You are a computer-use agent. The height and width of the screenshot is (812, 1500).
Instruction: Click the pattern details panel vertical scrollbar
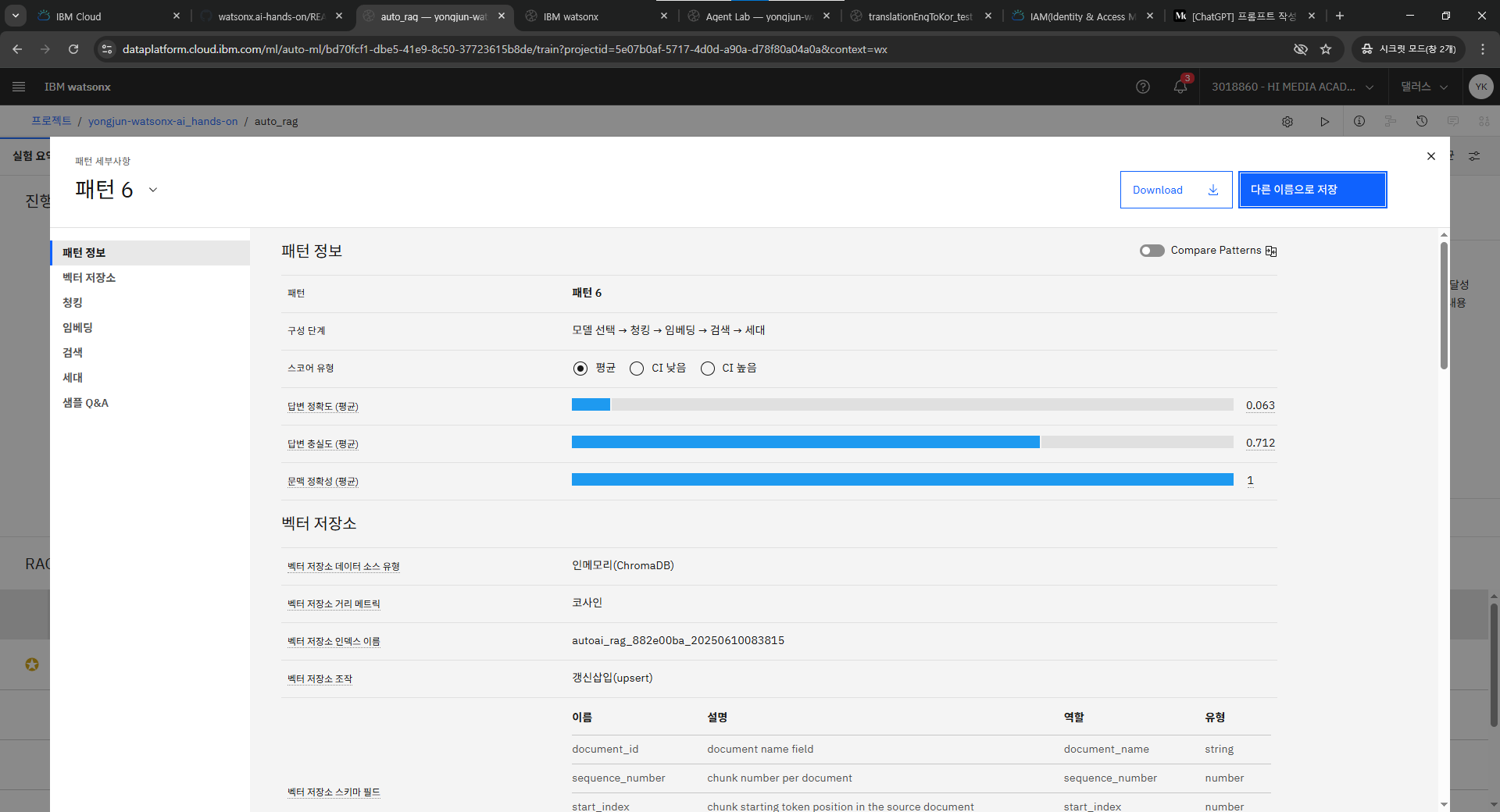tap(1444, 305)
